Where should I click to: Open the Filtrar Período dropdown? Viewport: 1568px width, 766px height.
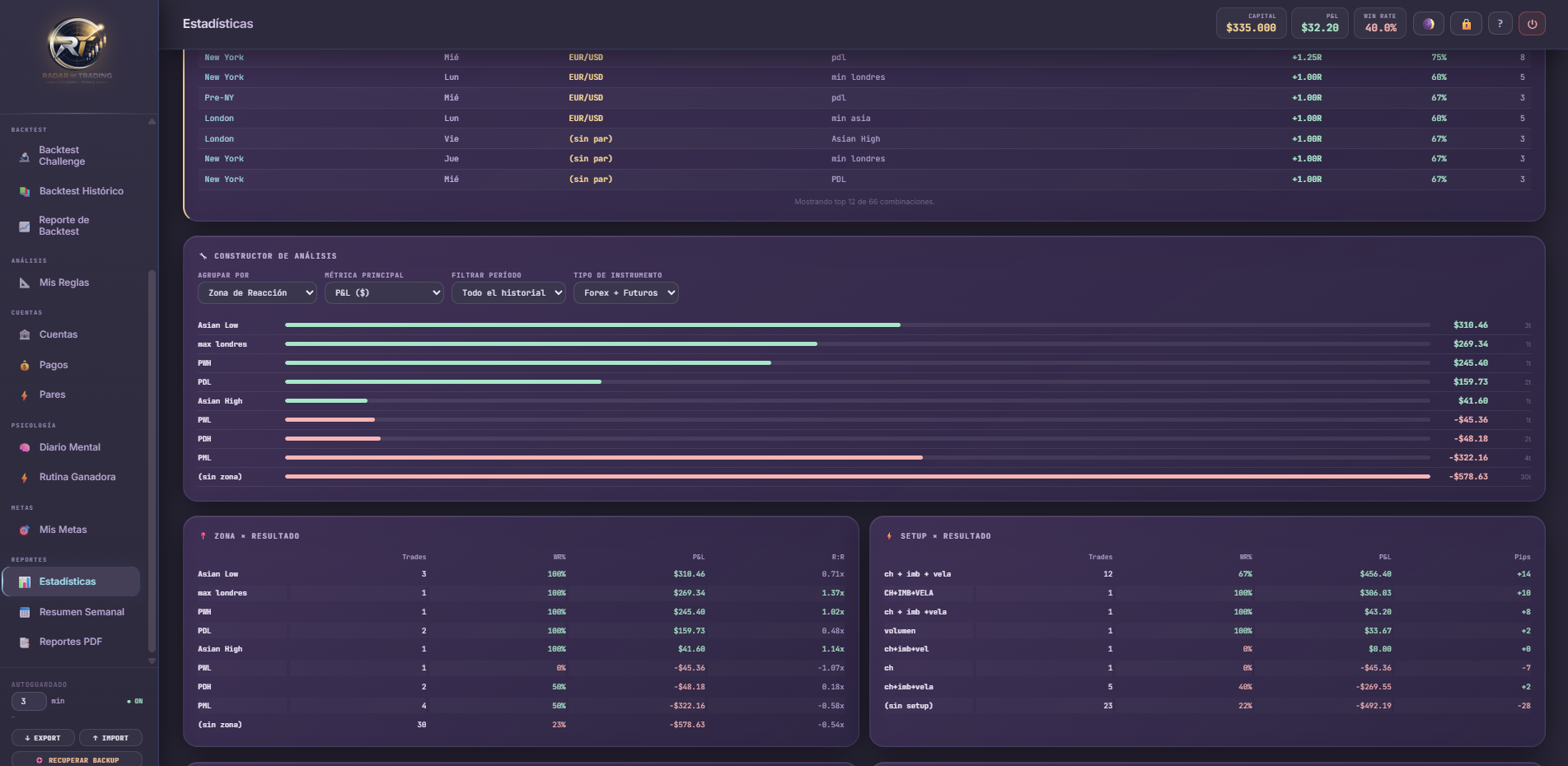508,293
